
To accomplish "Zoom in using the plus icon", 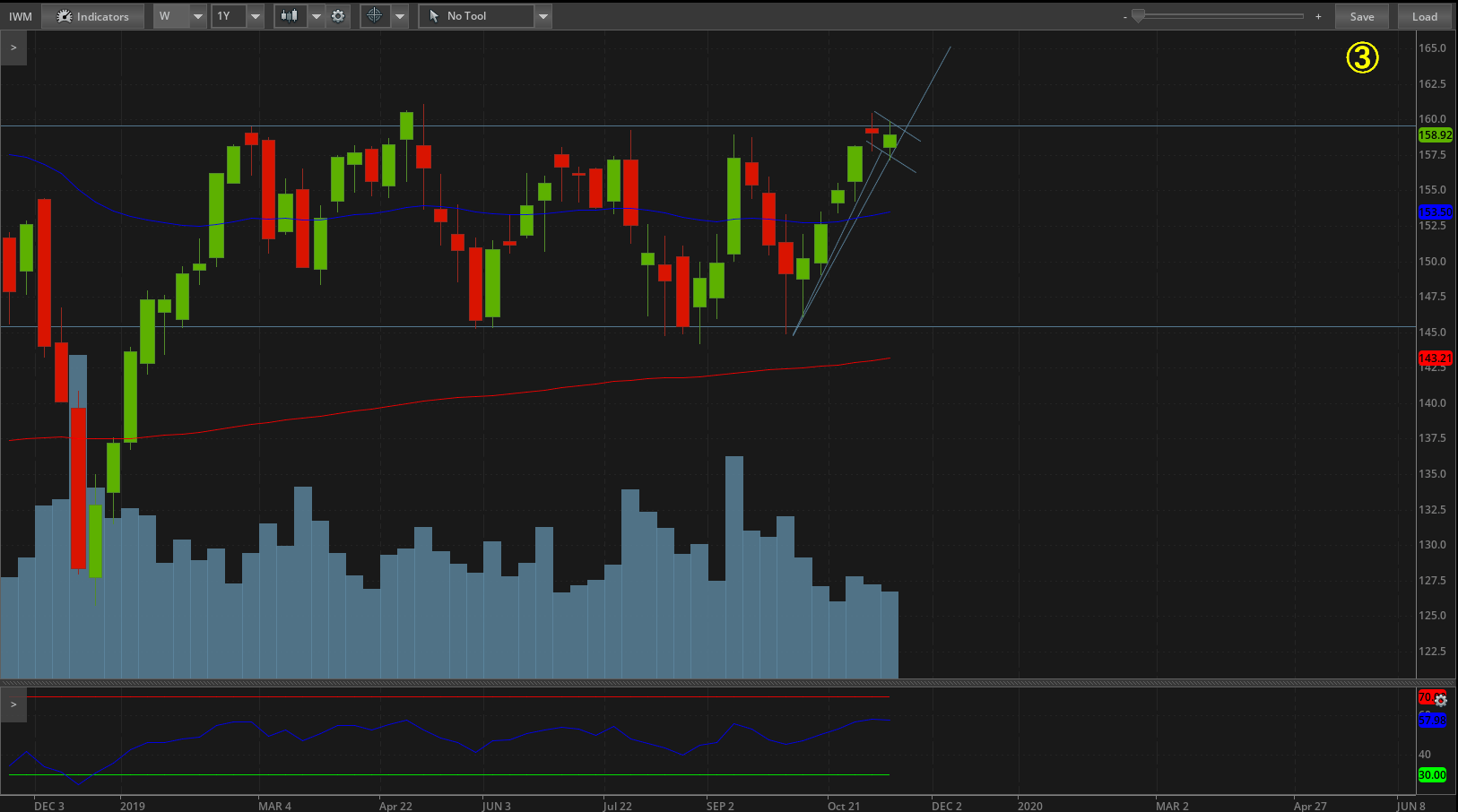I will tap(1318, 15).
